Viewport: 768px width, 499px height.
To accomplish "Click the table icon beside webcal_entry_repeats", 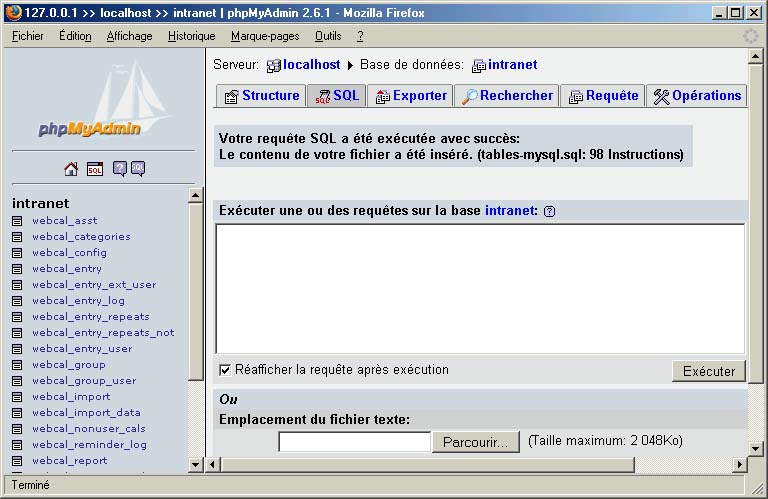I will [17, 317].
